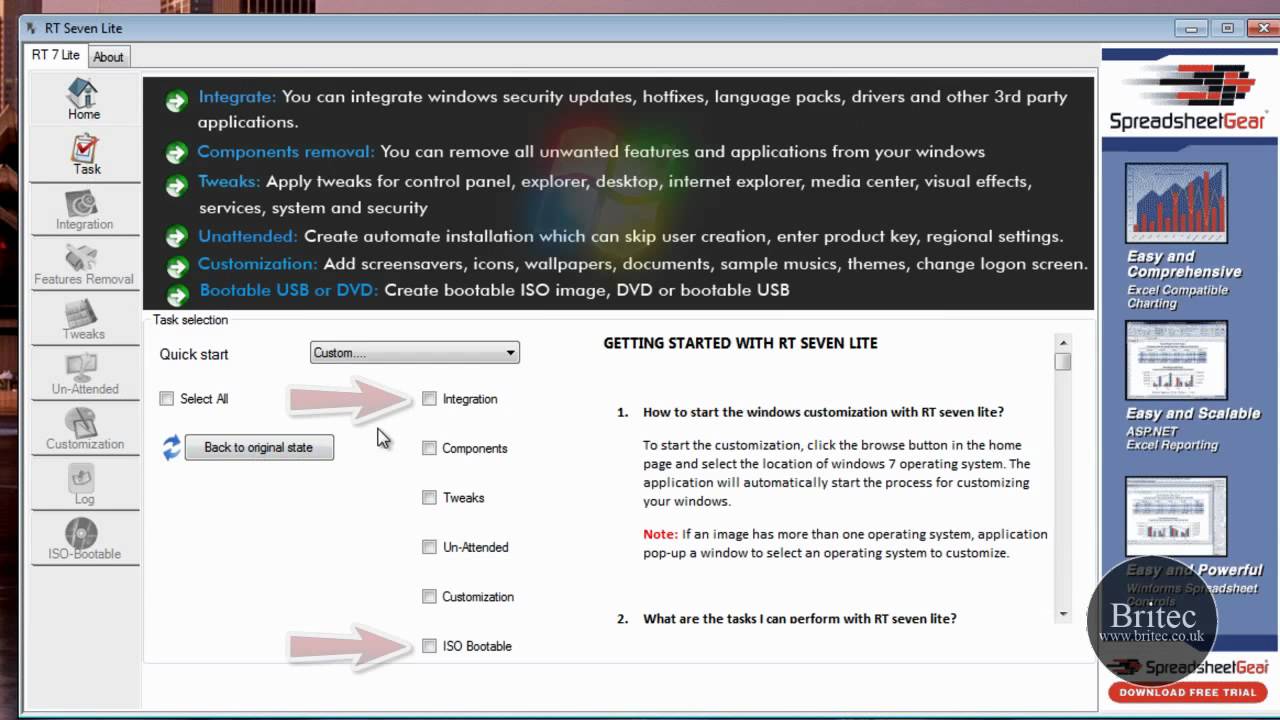
Task: Click the 'Easy and Scalable' ad text
Action: click(x=1193, y=413)
